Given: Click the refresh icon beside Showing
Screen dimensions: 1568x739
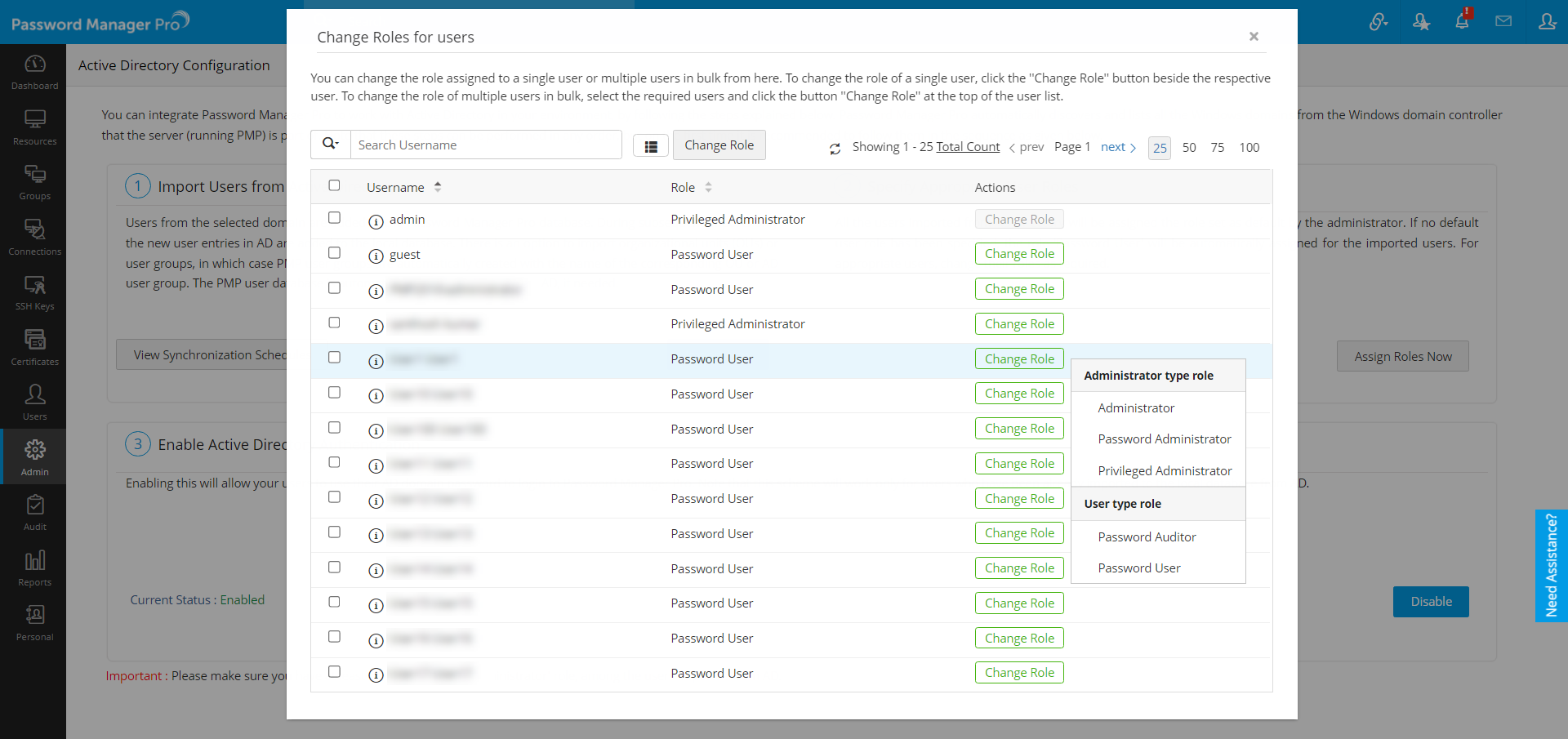Looking at the screenshot, I should [835, 149].
